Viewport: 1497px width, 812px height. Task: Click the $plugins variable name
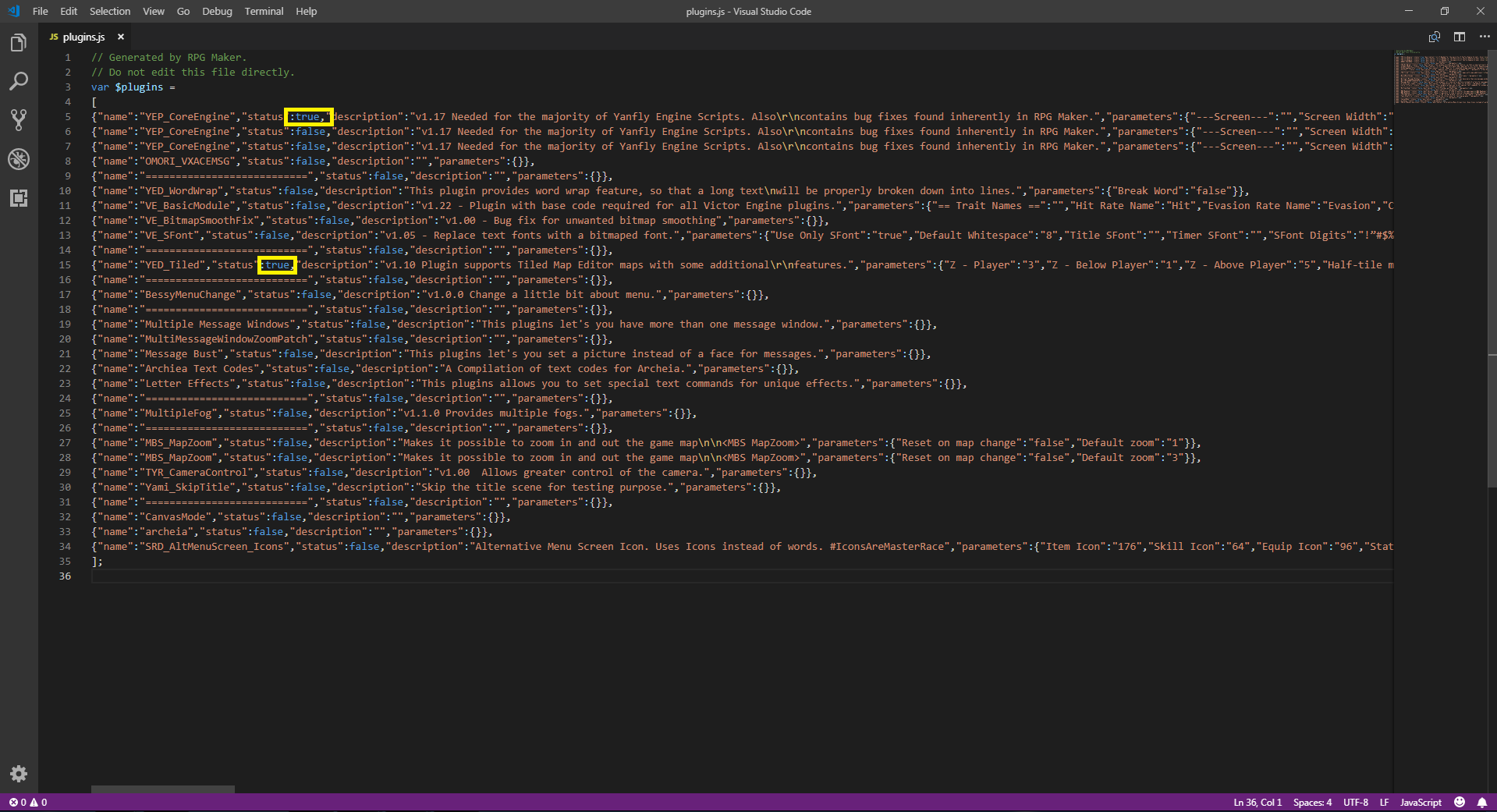point(139,87)
